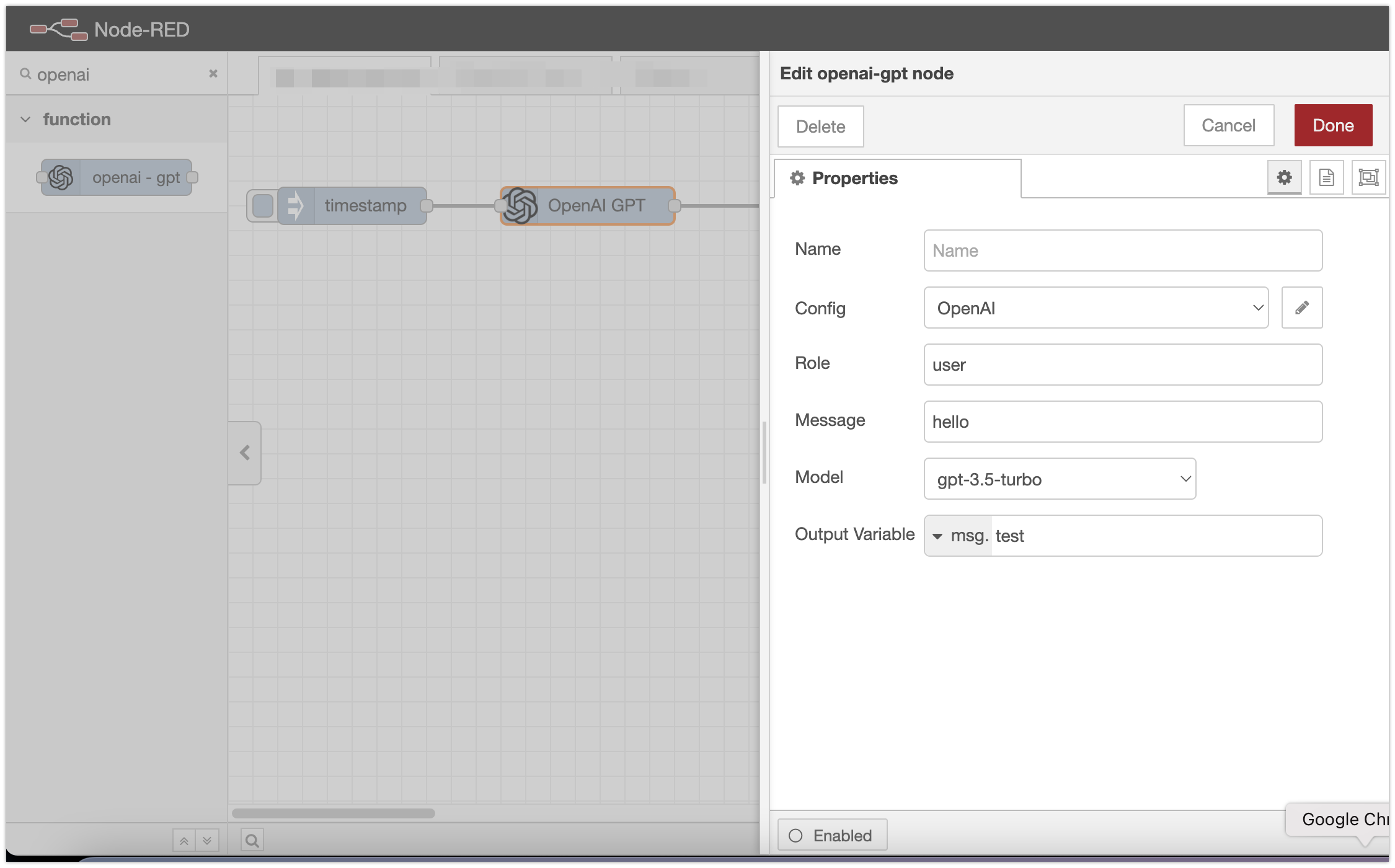
Task: Hide the palette with the left chevron handle
Action: tap(245, 453)
